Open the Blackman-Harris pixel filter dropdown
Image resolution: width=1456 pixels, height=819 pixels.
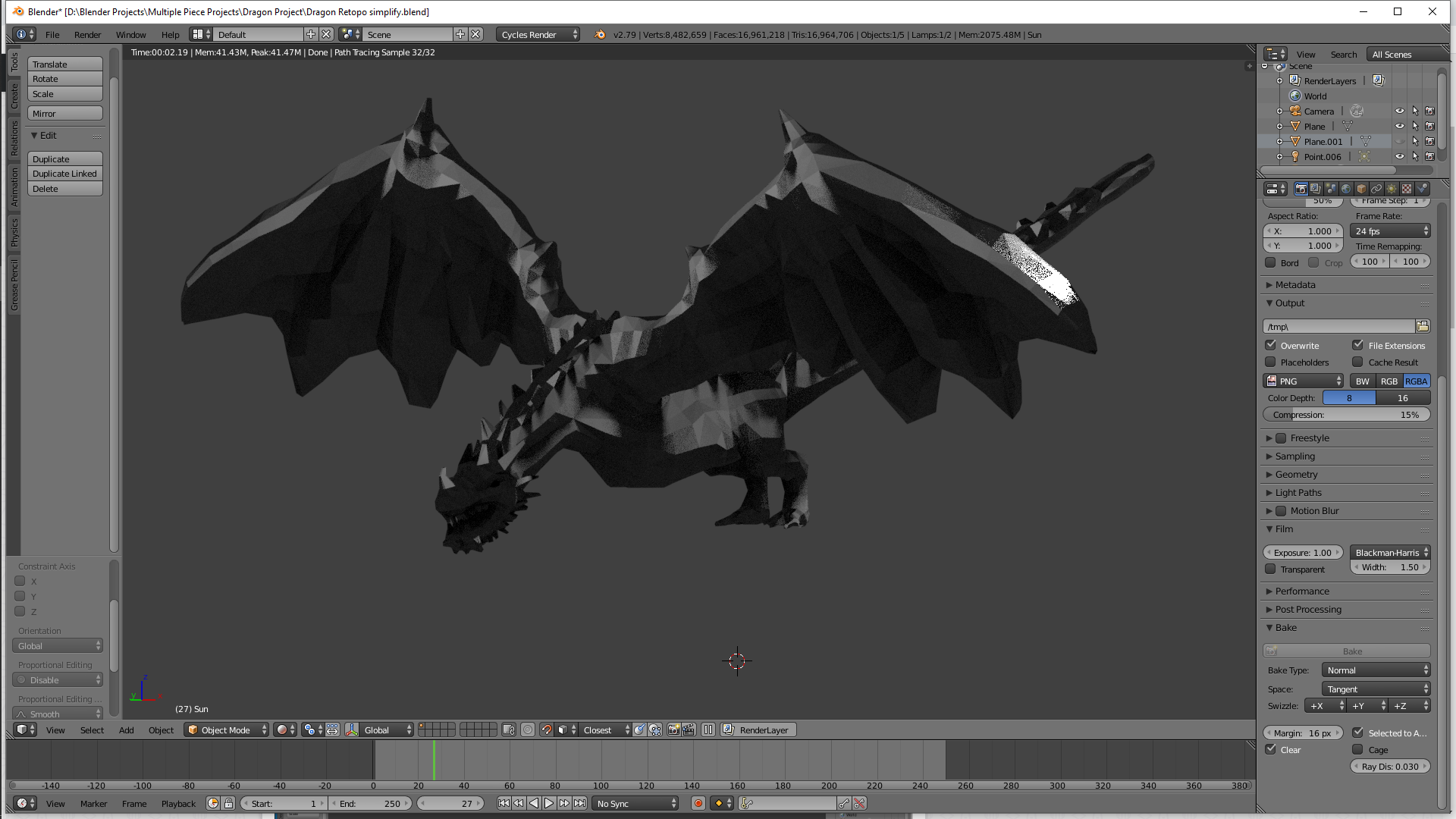click(x=1390, y=552)
